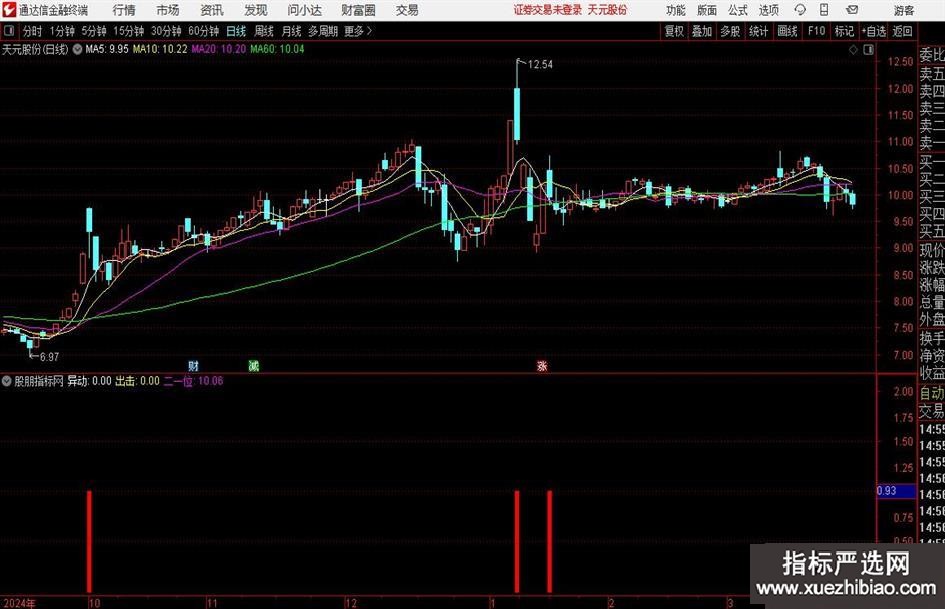Click the MA20: 10.20 indicator value
Screen dimensions: 945x609
pyautogui.click(x=219, y=49)
